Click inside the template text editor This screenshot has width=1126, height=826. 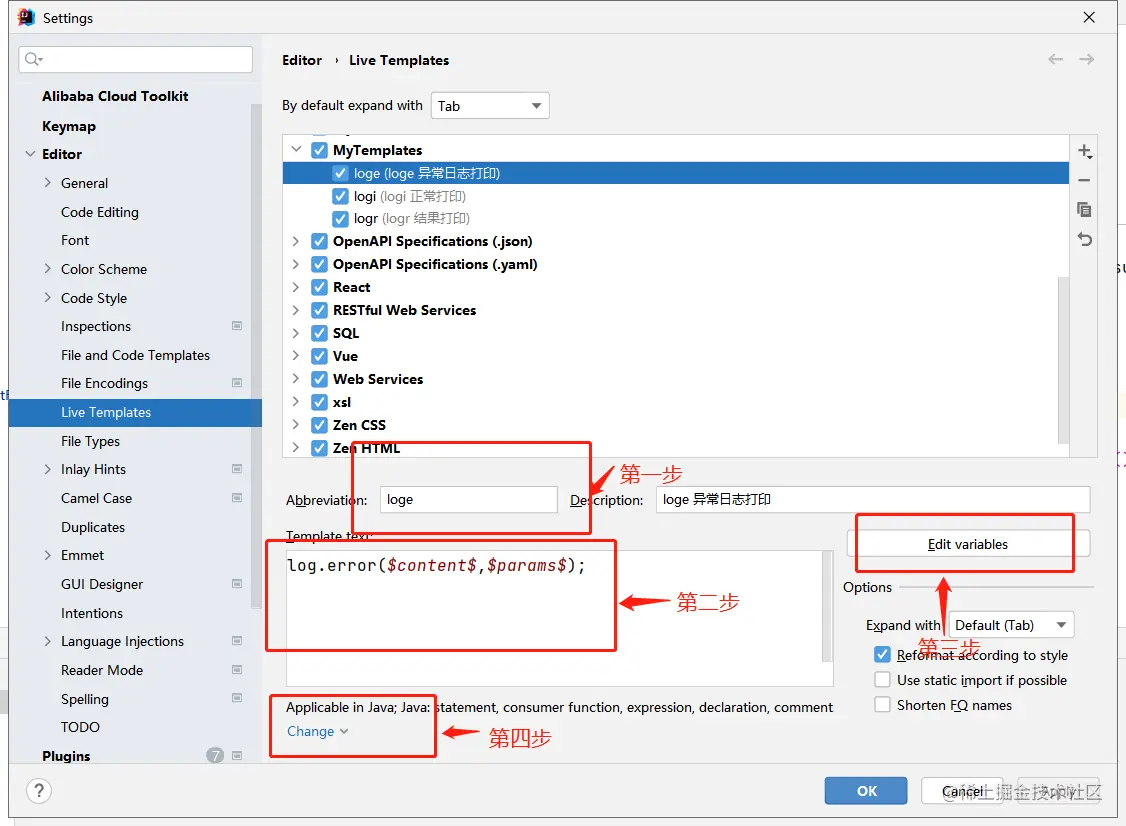point(553,618)
